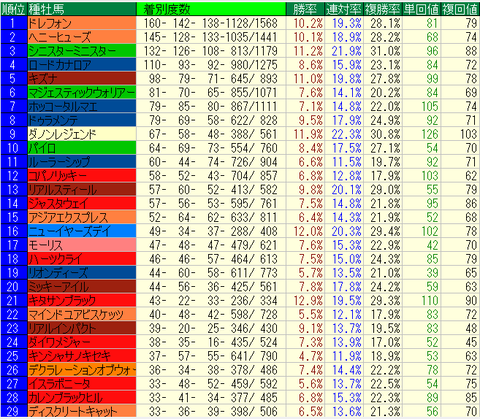Click the キタサンブラック stallion cell
Viewport: 480px width, 419px height.
point(82,300)
